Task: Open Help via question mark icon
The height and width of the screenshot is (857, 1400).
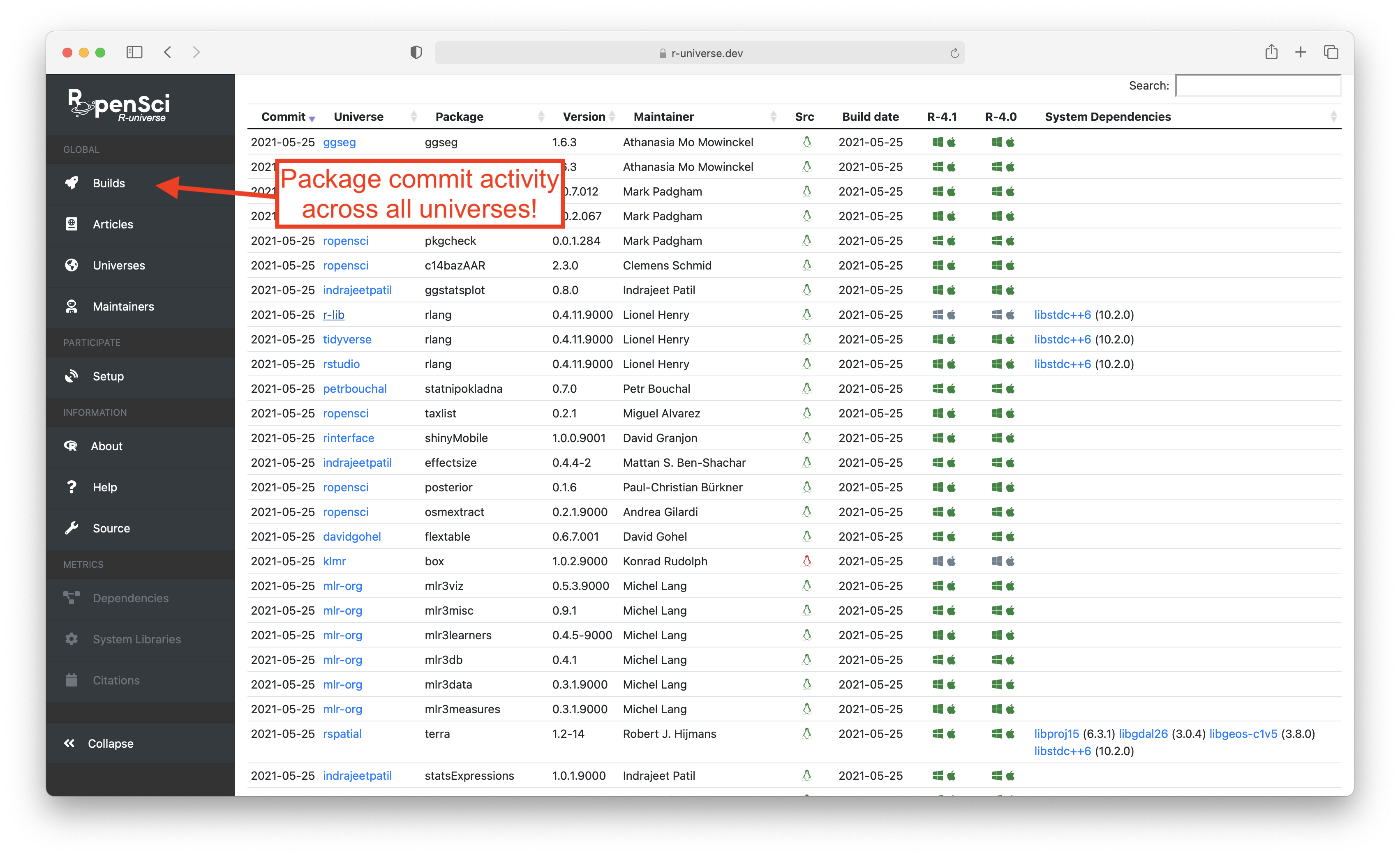Action: (72, 487)
